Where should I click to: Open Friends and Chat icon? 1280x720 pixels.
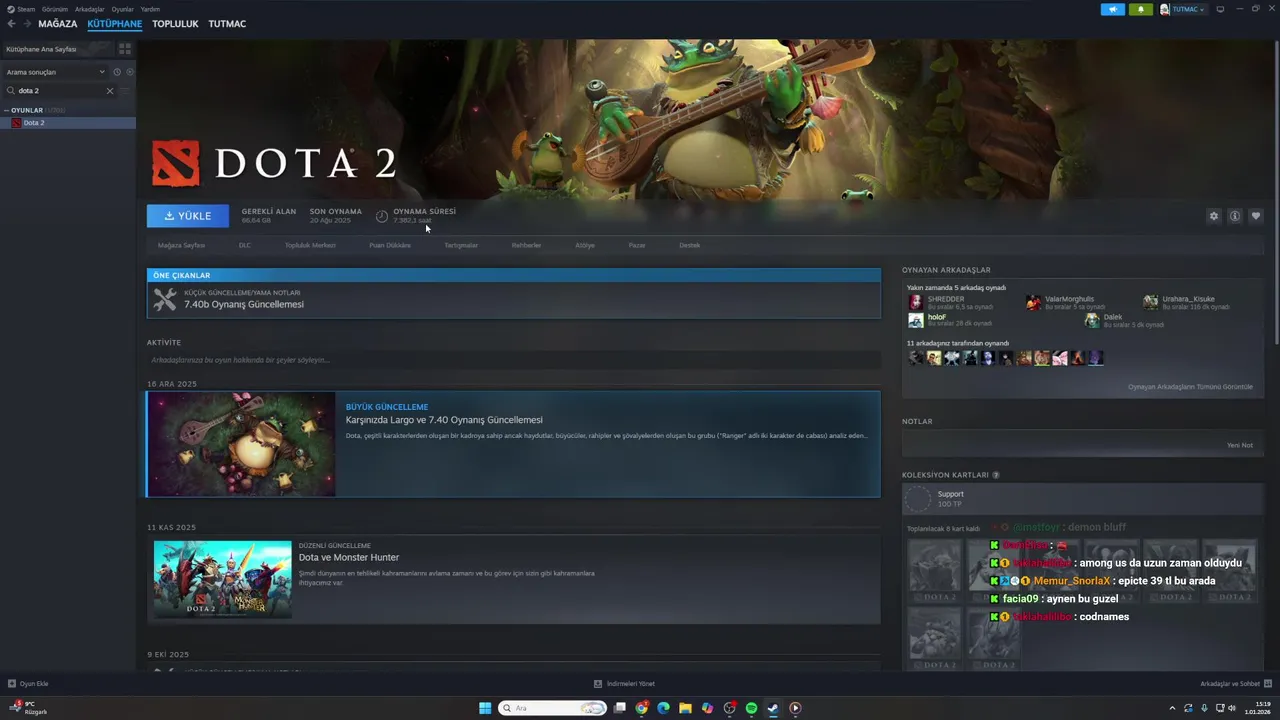pos(1269,684)
